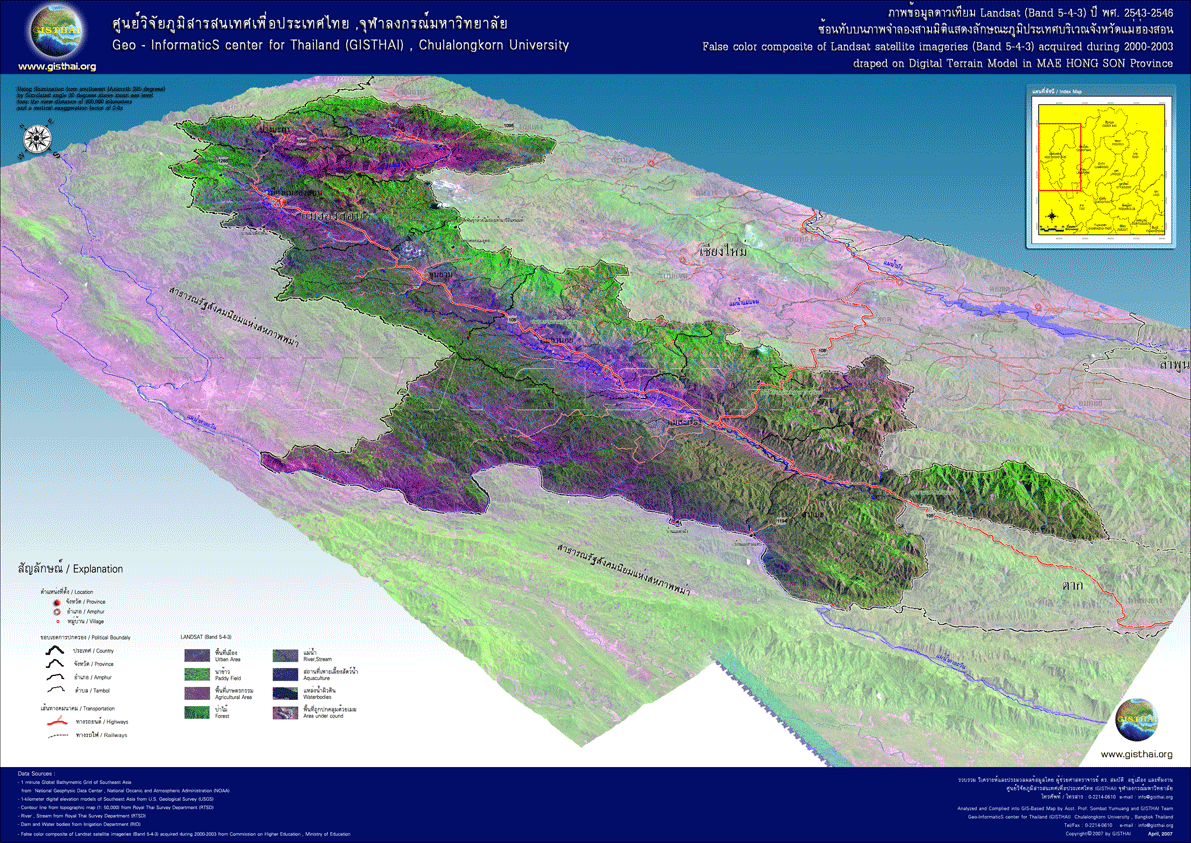Click the illumination note at top left
Viewport: 1191px width, 843px height.
[x=91, y=99]
